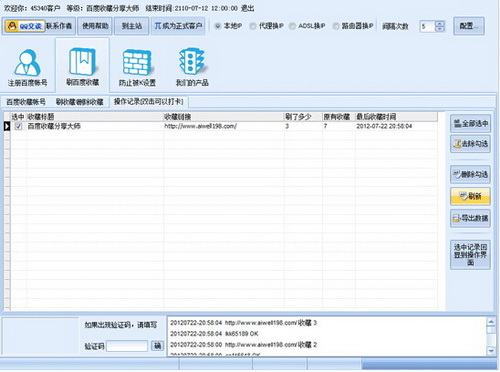Image resolution: width=500 pixels, height=372 pixels.
Task: Click the 去除勾选 uncheck button
Action: coord(470,144)
